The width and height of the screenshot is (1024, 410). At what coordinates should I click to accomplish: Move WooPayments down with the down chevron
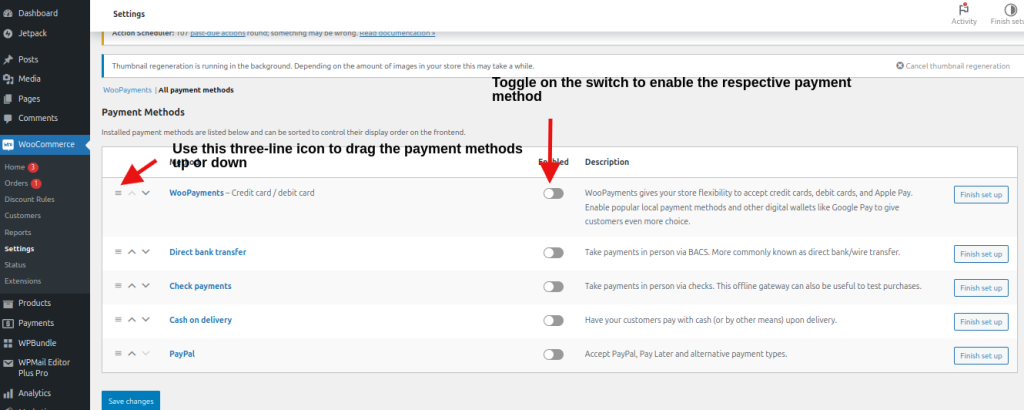(x=146, y=193)
